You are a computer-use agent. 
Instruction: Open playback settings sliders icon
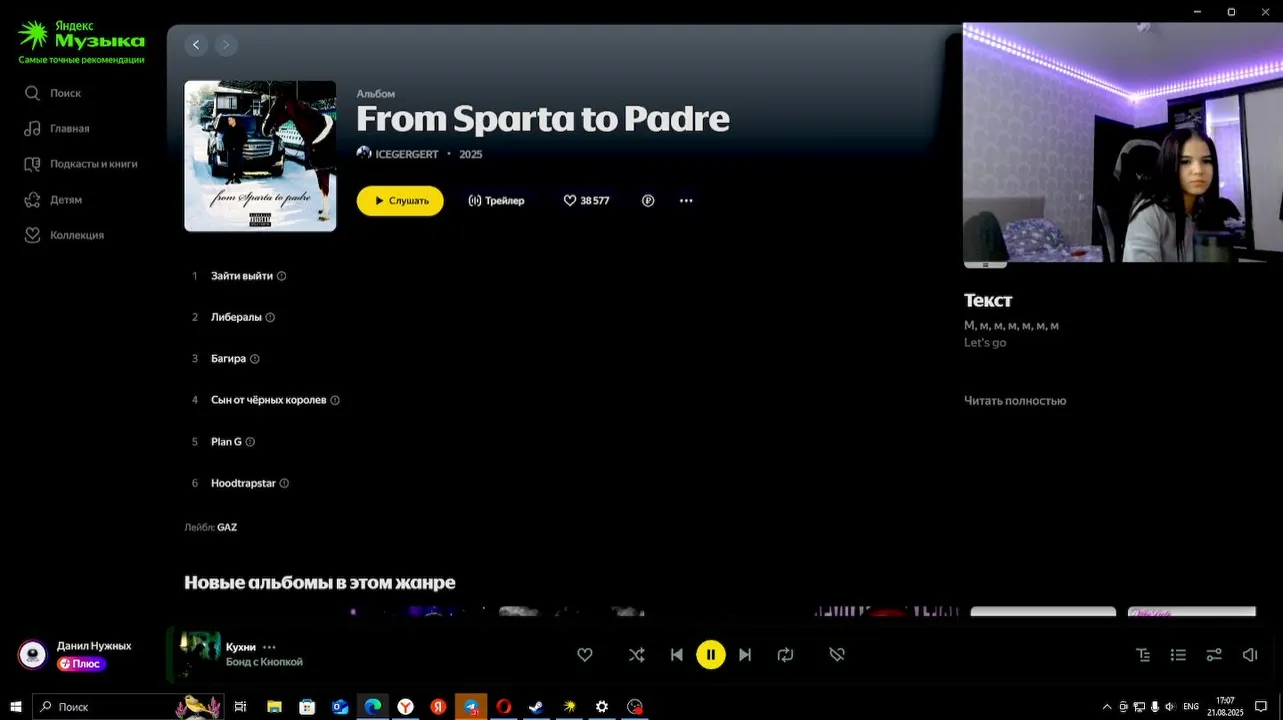[x=1214, y=655]
